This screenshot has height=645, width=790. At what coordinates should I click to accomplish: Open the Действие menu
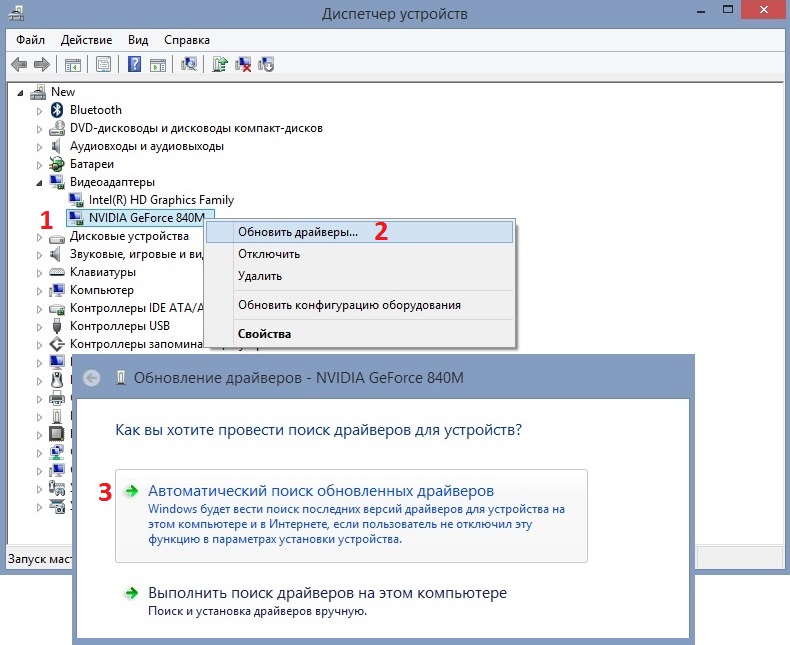86,40
